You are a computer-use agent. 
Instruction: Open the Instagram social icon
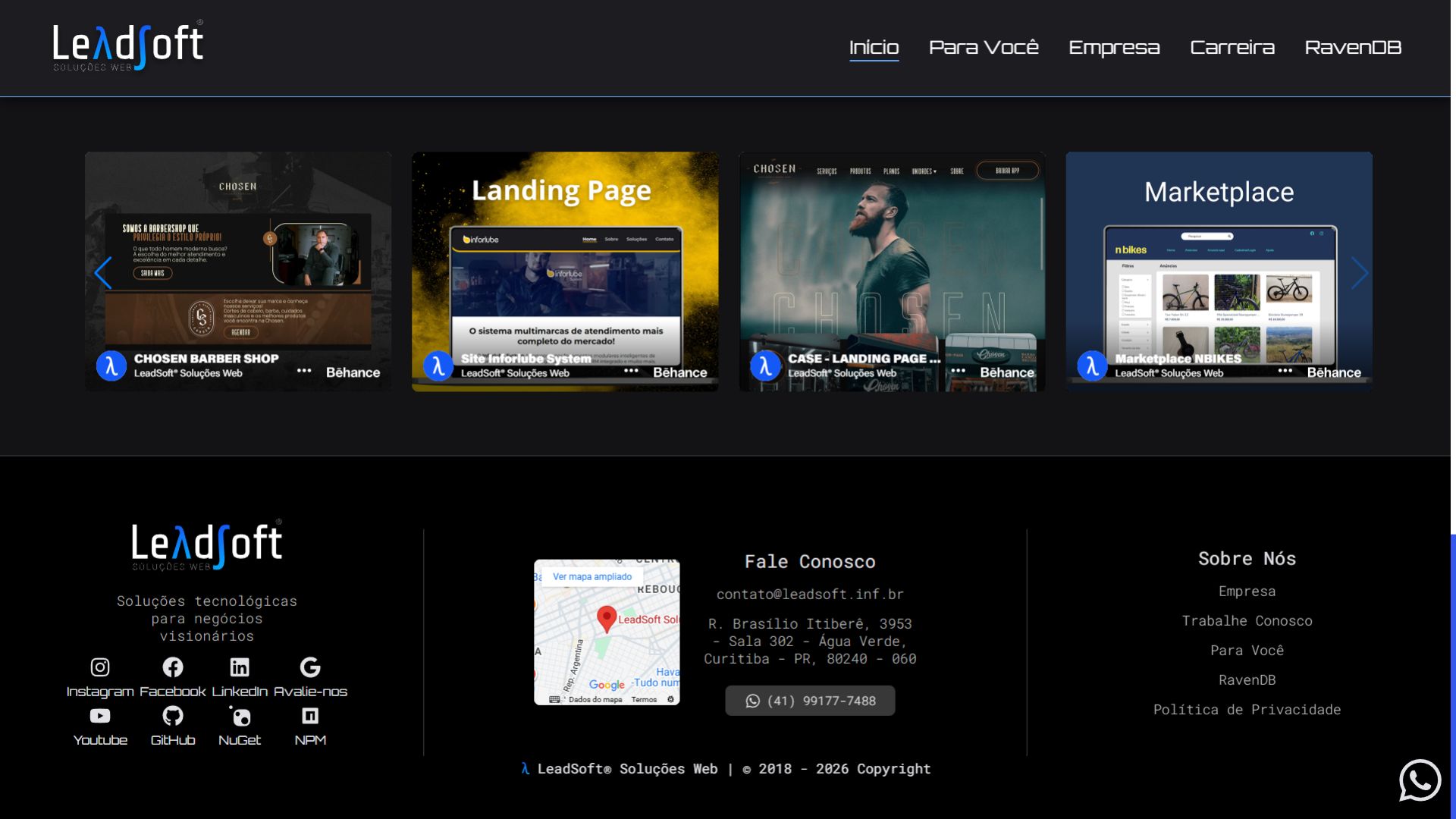pos(100,667)
